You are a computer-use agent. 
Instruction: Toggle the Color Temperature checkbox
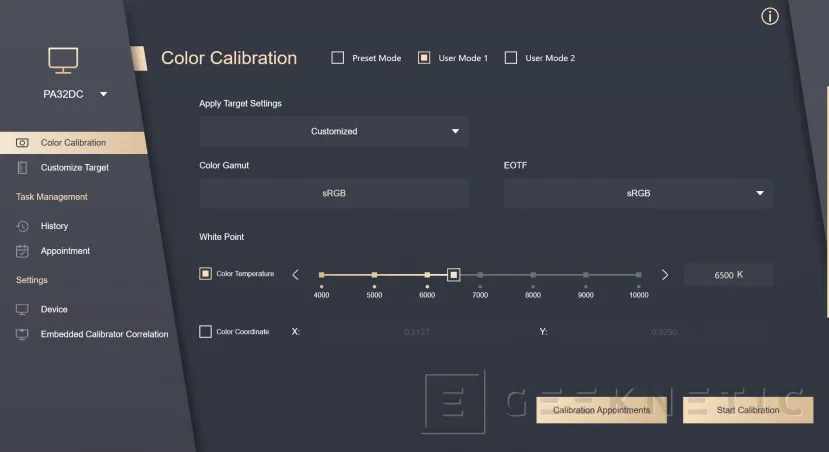[205, 273]
